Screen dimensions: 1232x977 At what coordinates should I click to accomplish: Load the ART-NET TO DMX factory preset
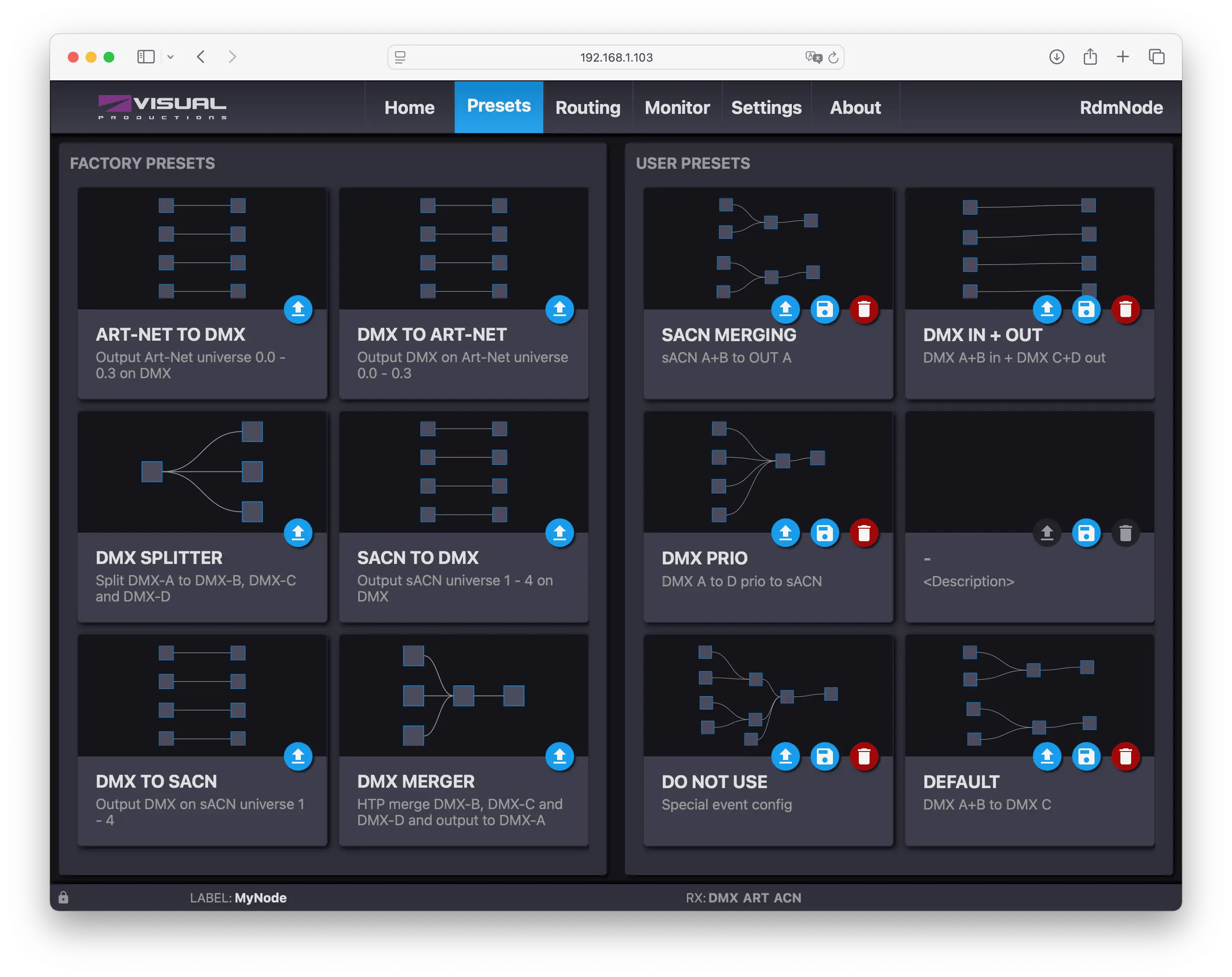298,309
